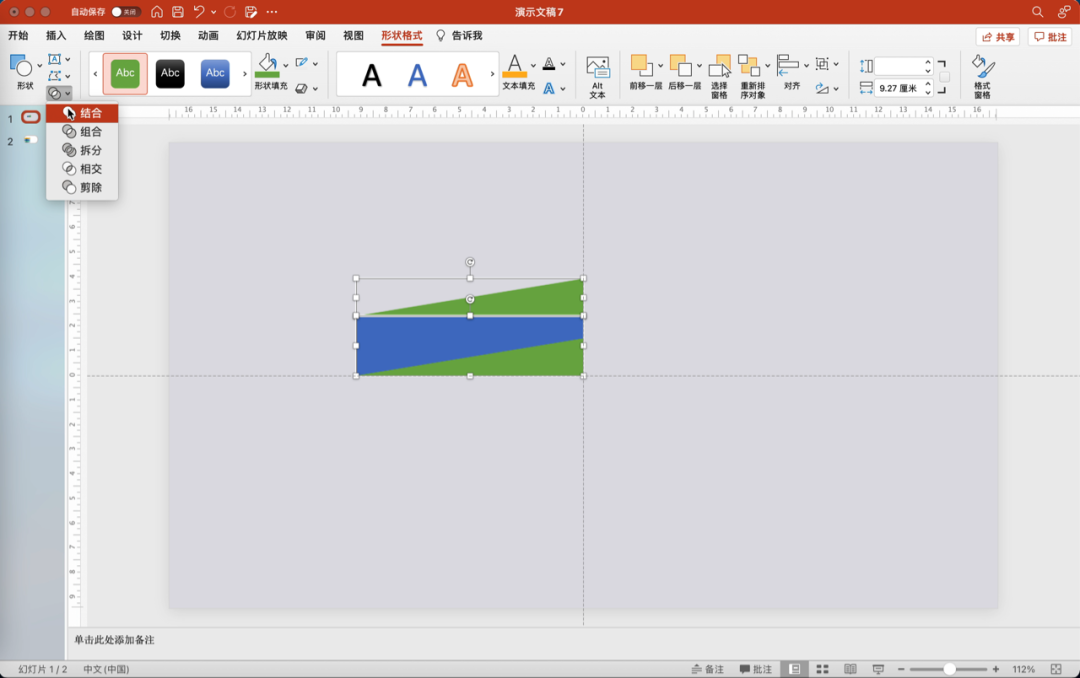Click the 形状填充 paint bucket icon
This screenshot has height=678, width=1080.
pyautogui.click(x=267, y=66)
